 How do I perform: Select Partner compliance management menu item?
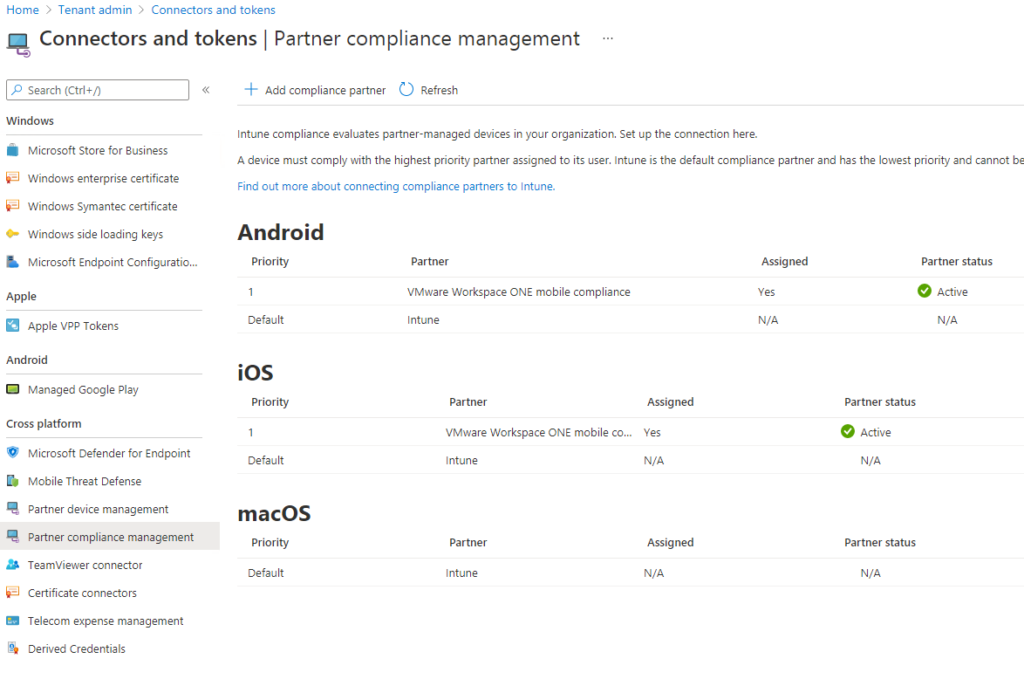click(x=110, y=537)
